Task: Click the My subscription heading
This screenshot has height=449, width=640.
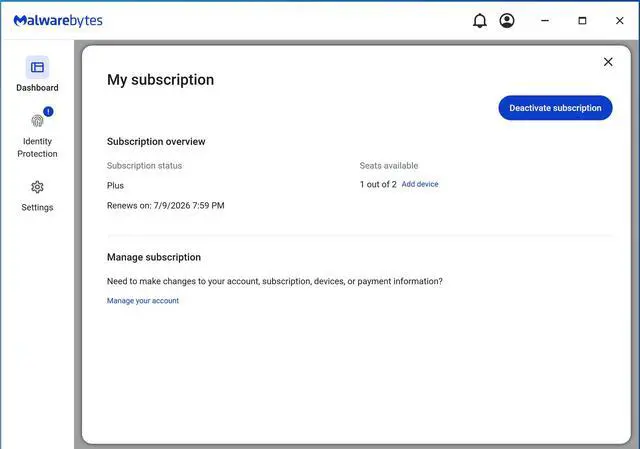Action: (x=160, y=80)
